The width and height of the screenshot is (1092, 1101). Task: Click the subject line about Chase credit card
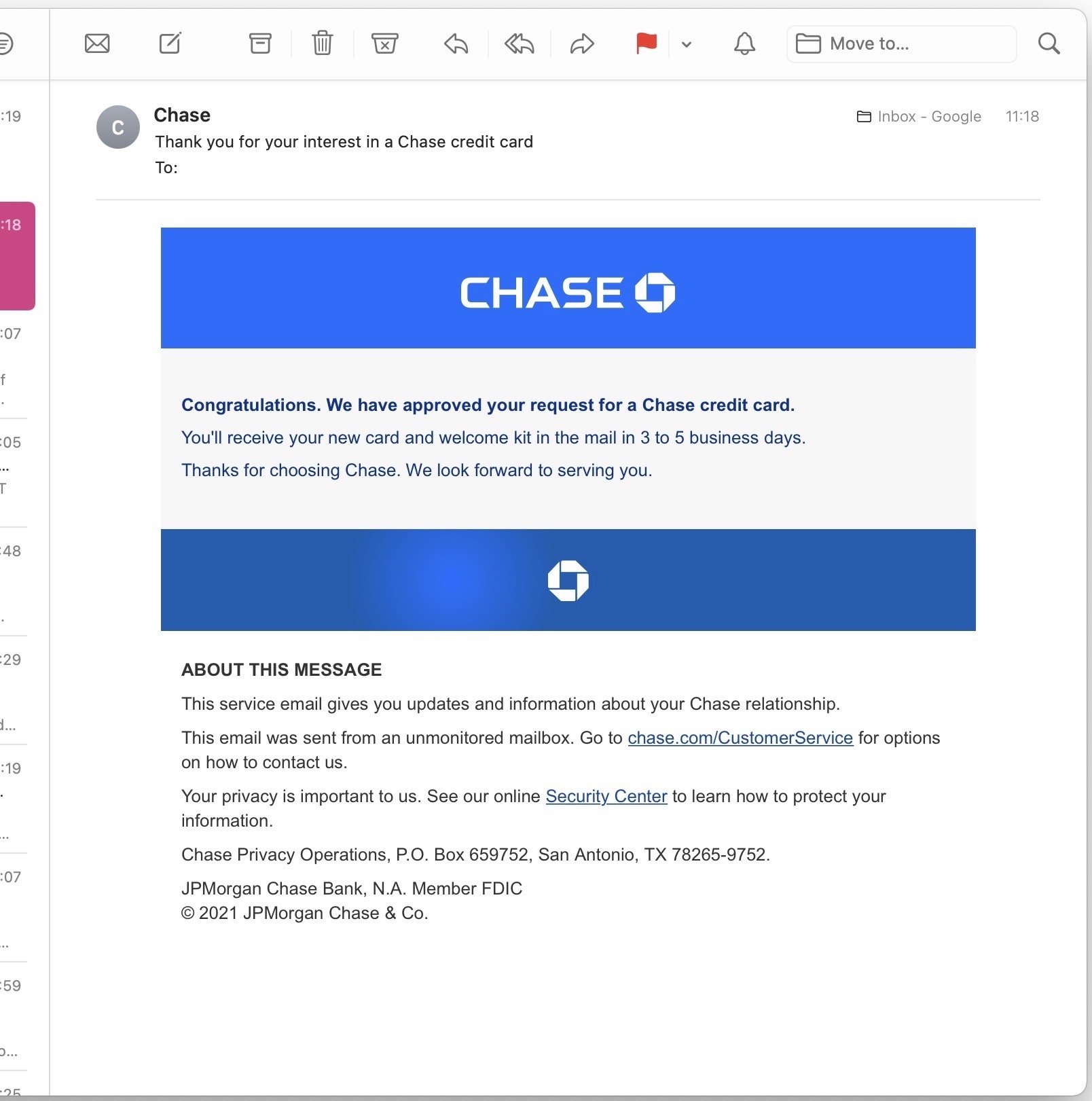point(344,142)
